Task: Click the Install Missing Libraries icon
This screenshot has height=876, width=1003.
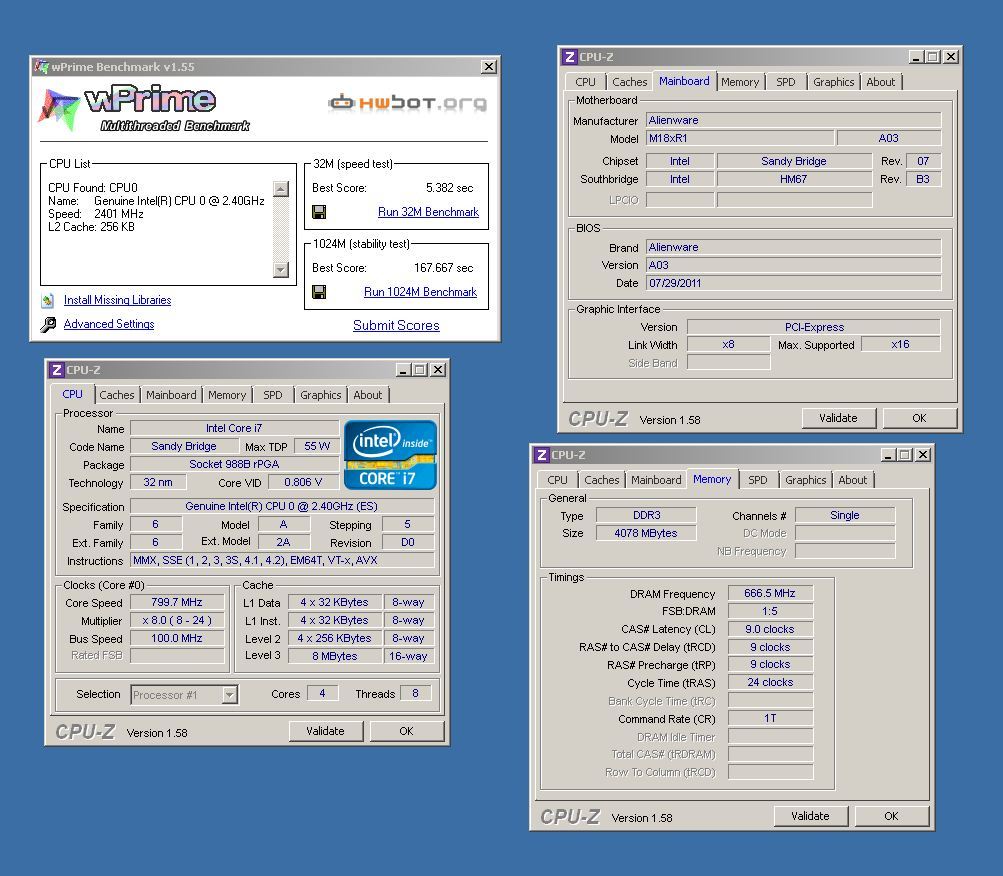Action: tap(48, 300)
